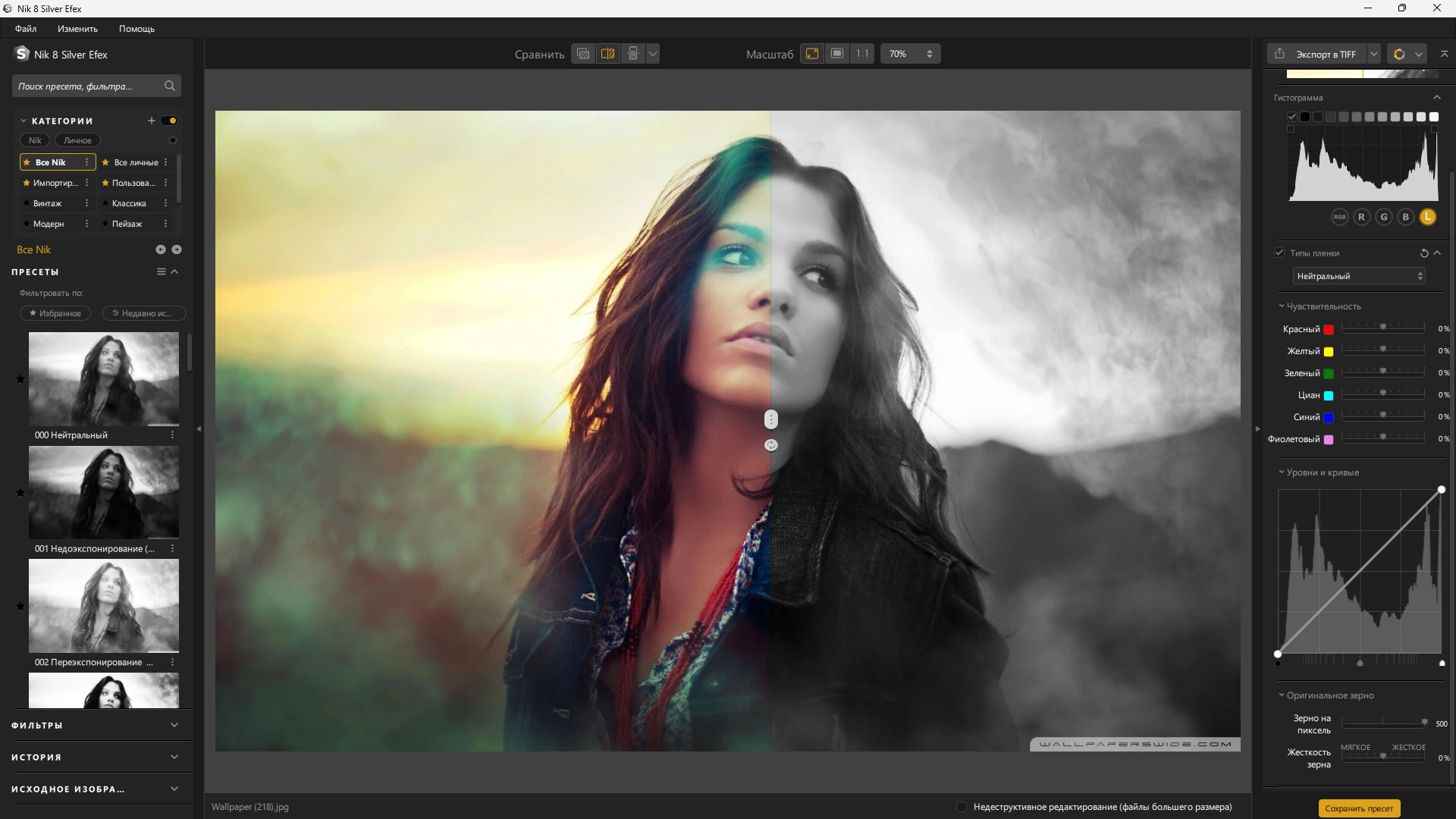
Task: Select the L luminance histogram button
Action: pos(1428,217)
